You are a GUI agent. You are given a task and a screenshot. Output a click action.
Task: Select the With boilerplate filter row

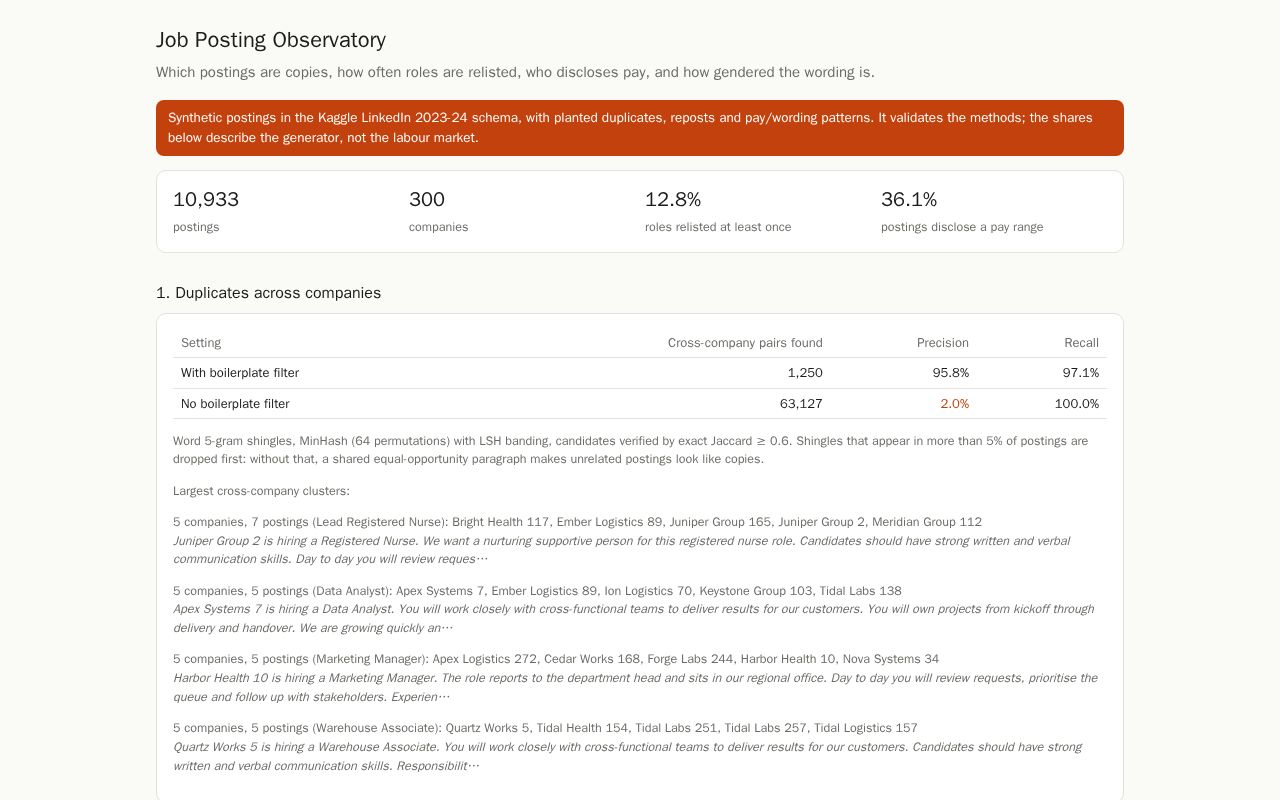pyautogui.click(x=640, y=373)
